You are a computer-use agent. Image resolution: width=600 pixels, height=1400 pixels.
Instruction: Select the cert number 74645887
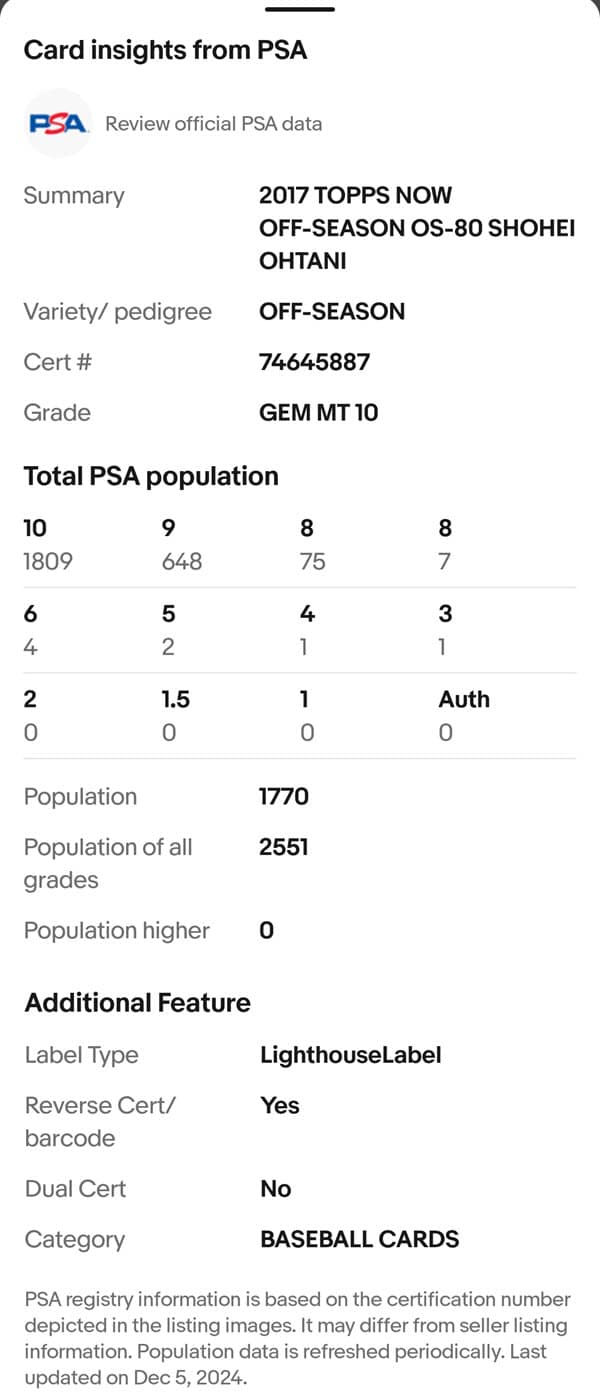(x=314, y=362)
